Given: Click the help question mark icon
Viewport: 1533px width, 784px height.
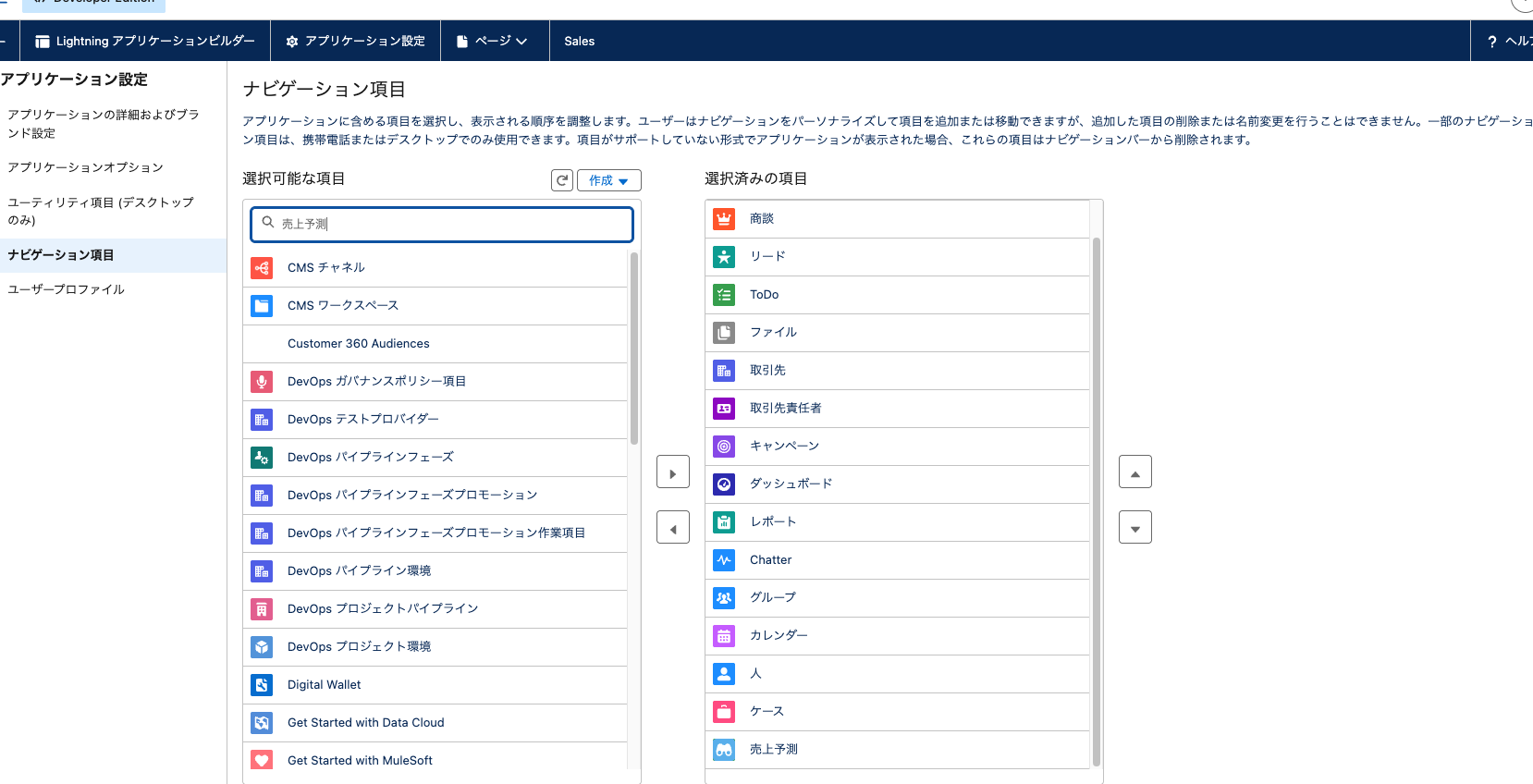Looking at the screenshot, I should pos(1491,42).
